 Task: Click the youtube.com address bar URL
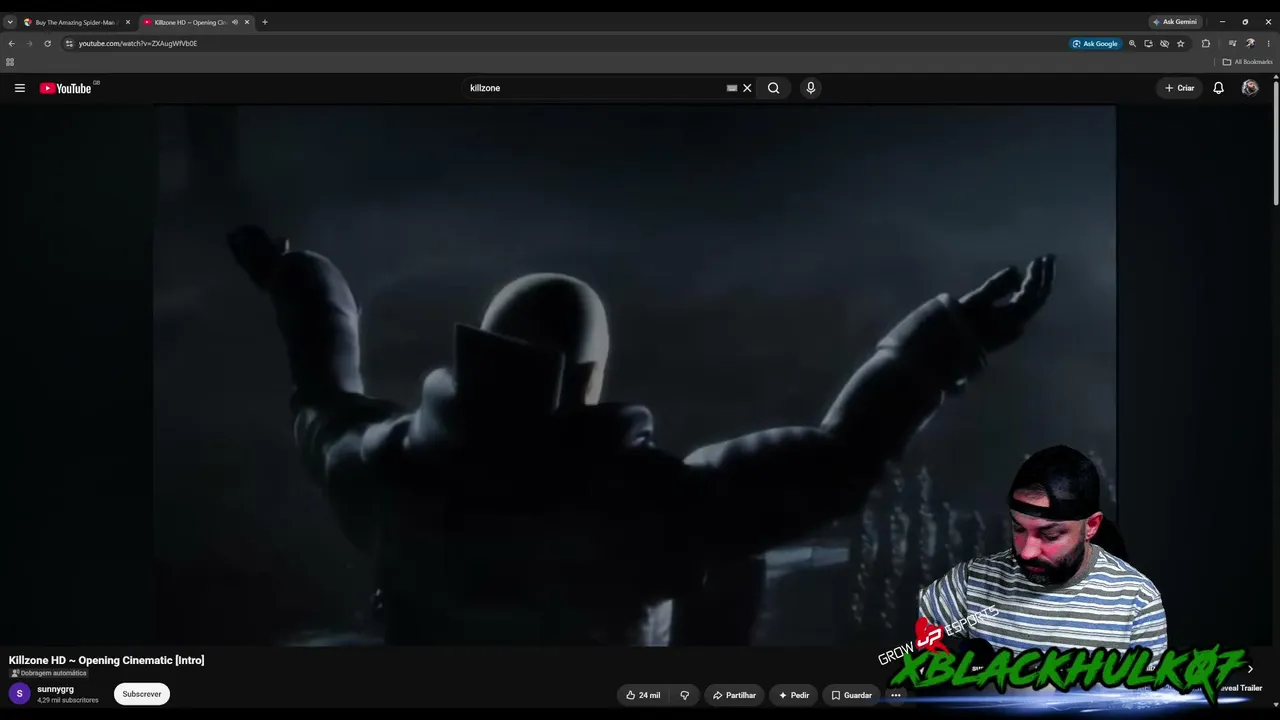pos(138,44)
